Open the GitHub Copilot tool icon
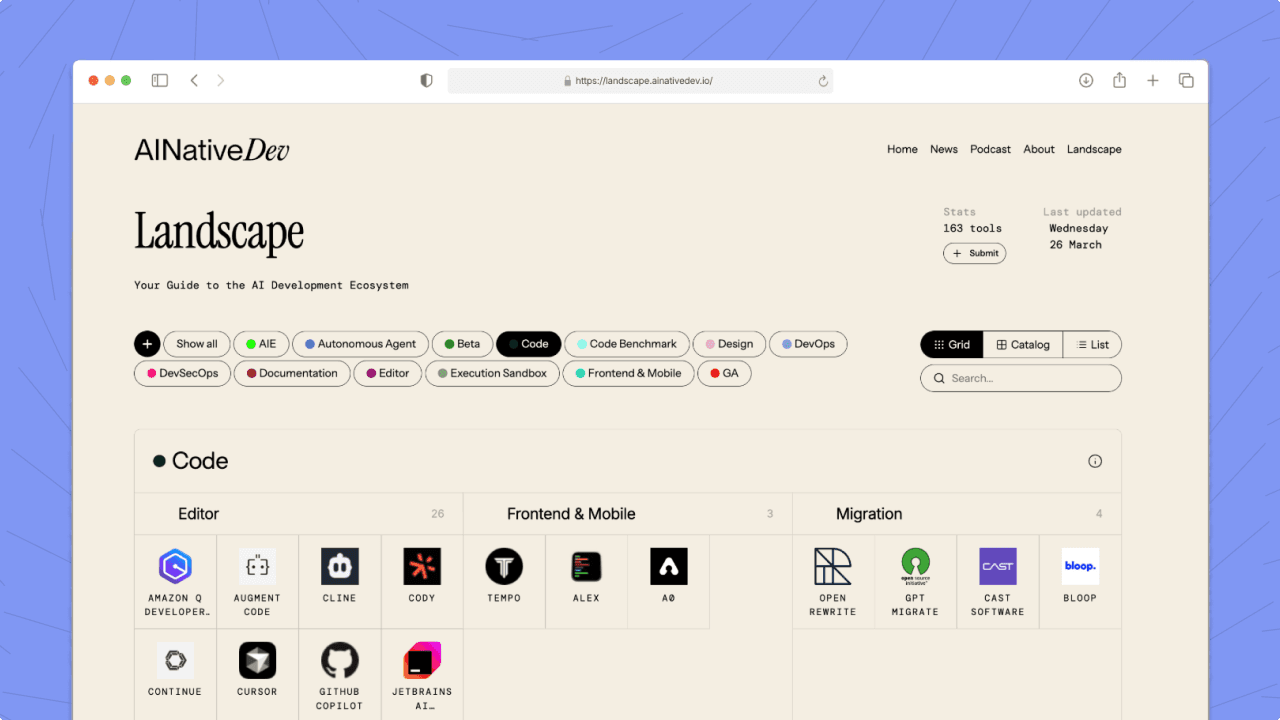 click(x=339, y=660)
